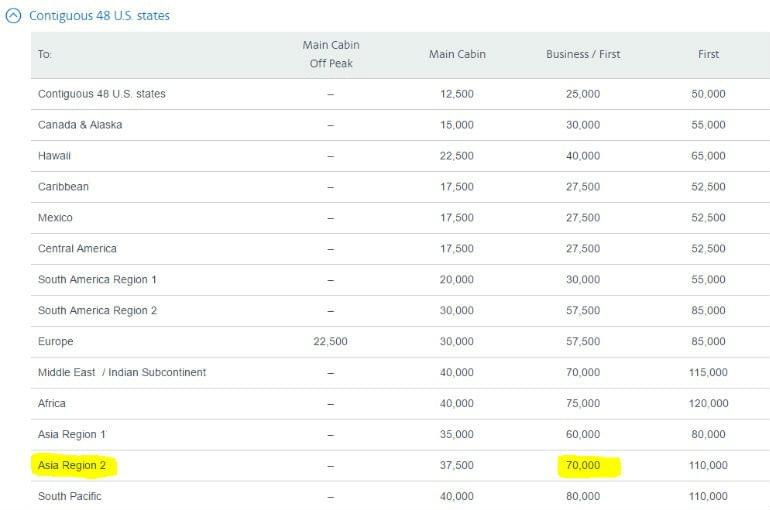
Task: Click Asia Region 1 Business 60,000 value
Action: 583,434
